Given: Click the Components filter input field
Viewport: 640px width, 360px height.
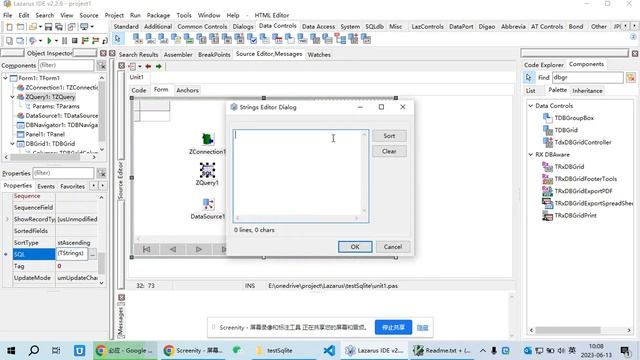Looking at the screenshot, I should [66, 65].
